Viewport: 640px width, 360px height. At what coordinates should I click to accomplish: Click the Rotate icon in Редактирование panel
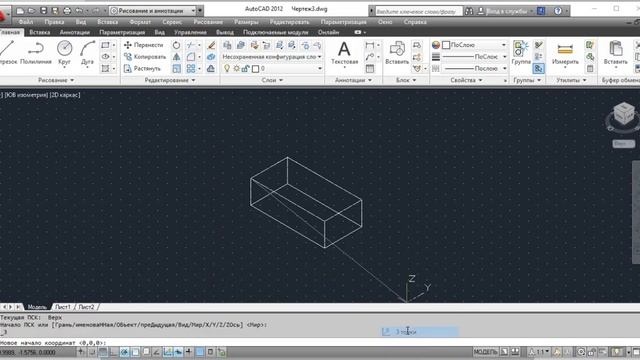click(176, 45)
